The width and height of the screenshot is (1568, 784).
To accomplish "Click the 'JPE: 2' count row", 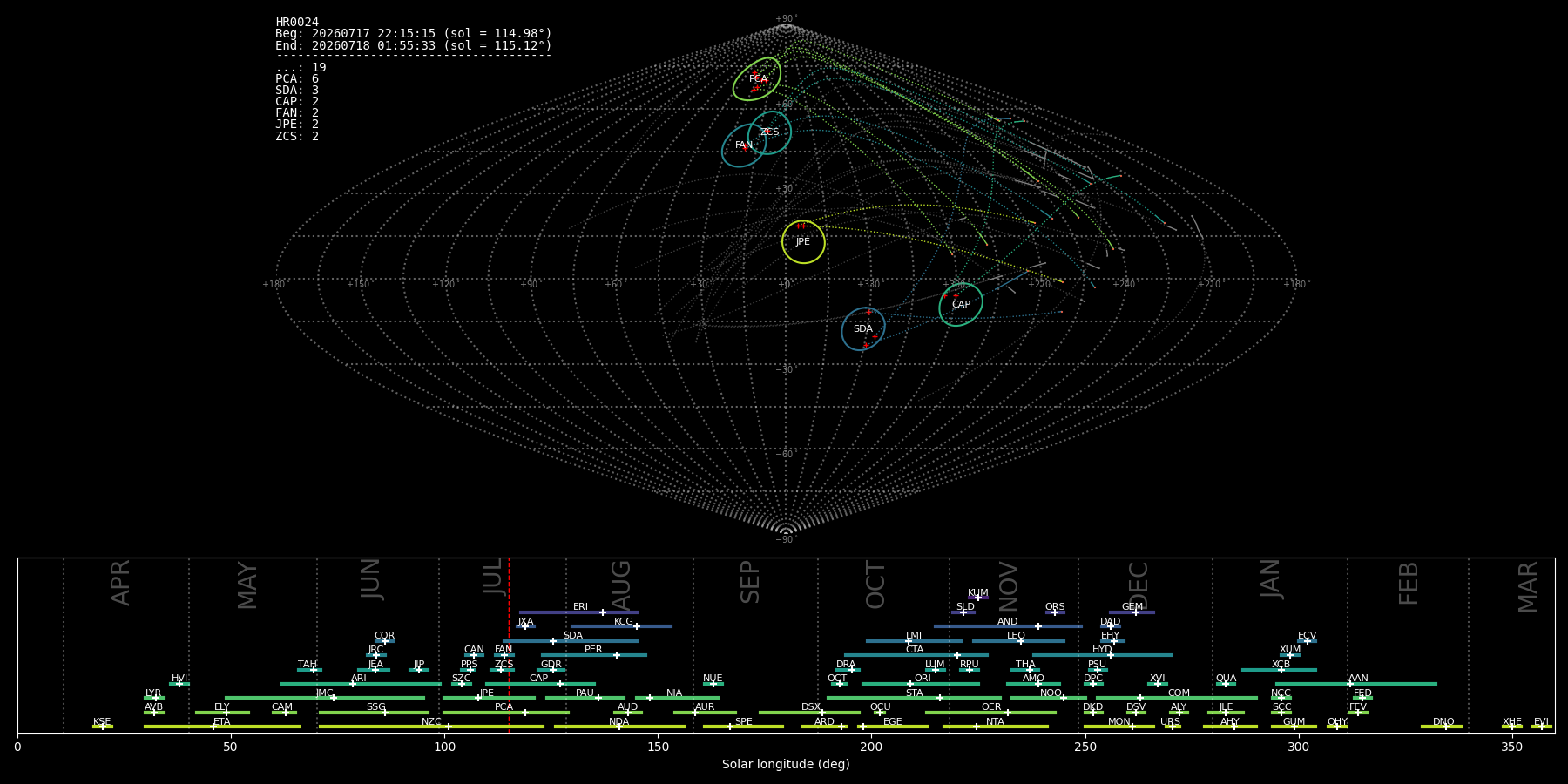I will (x=297, y=124).
